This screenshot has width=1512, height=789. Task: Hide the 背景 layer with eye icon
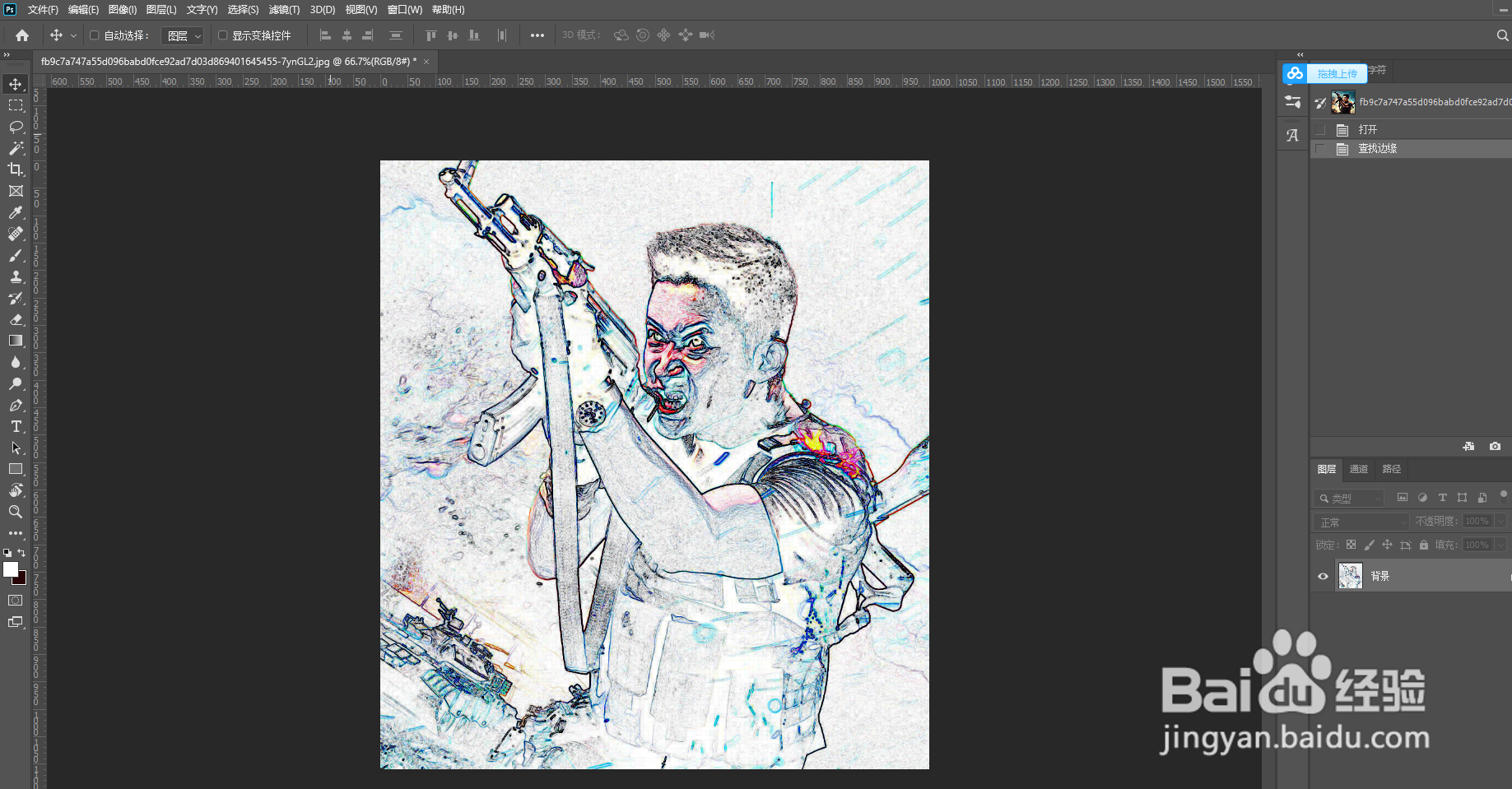(x=1323, y=576)
